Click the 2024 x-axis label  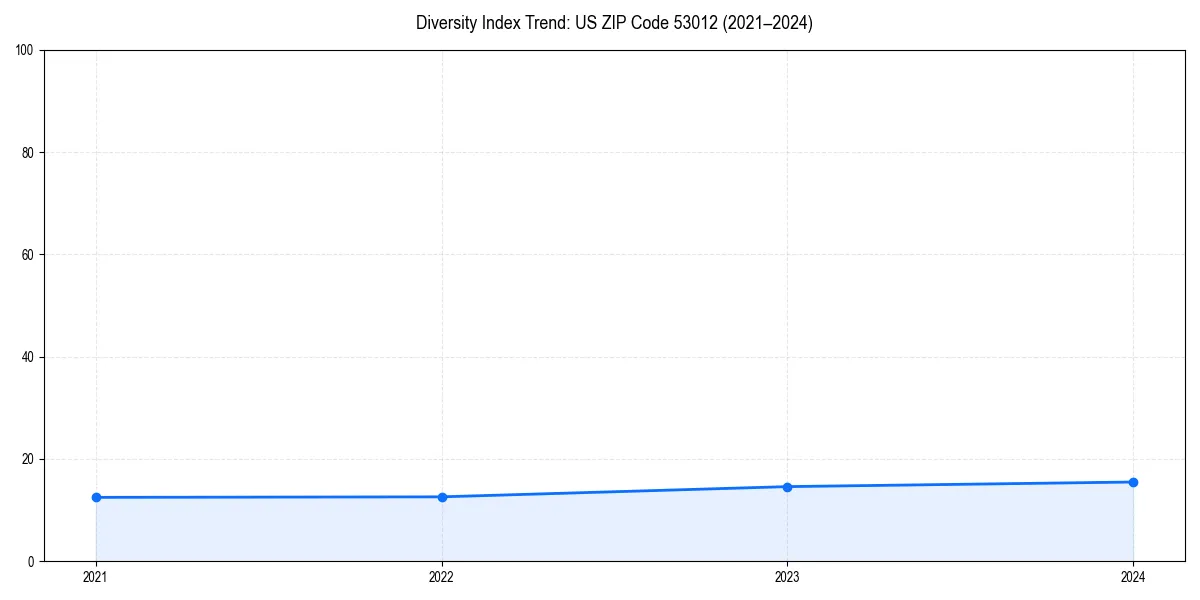pos(1133,576)
